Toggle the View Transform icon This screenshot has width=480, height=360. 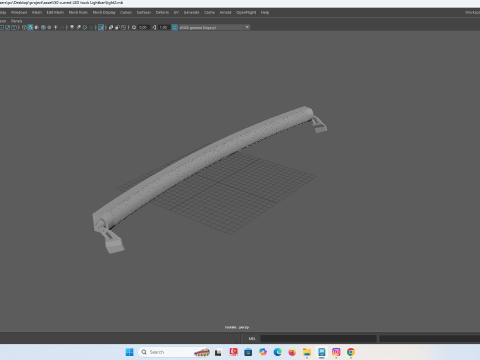tap(174, 27)
